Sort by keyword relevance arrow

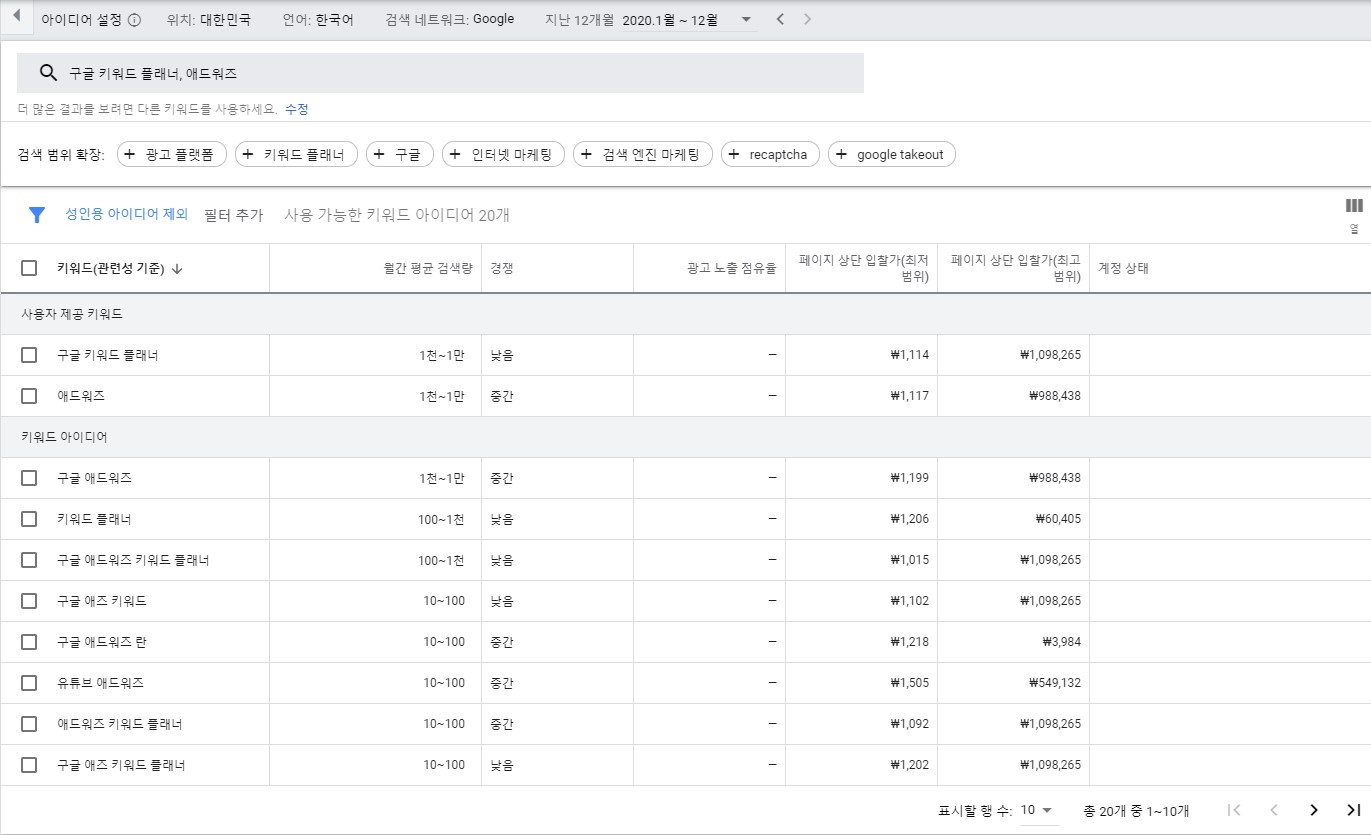tap(177, 268)
